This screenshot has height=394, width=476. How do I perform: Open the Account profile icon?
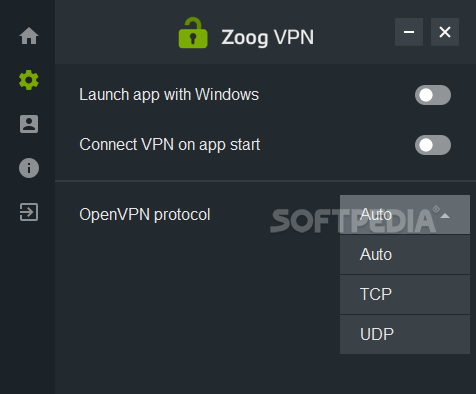(x=29, y=124)
